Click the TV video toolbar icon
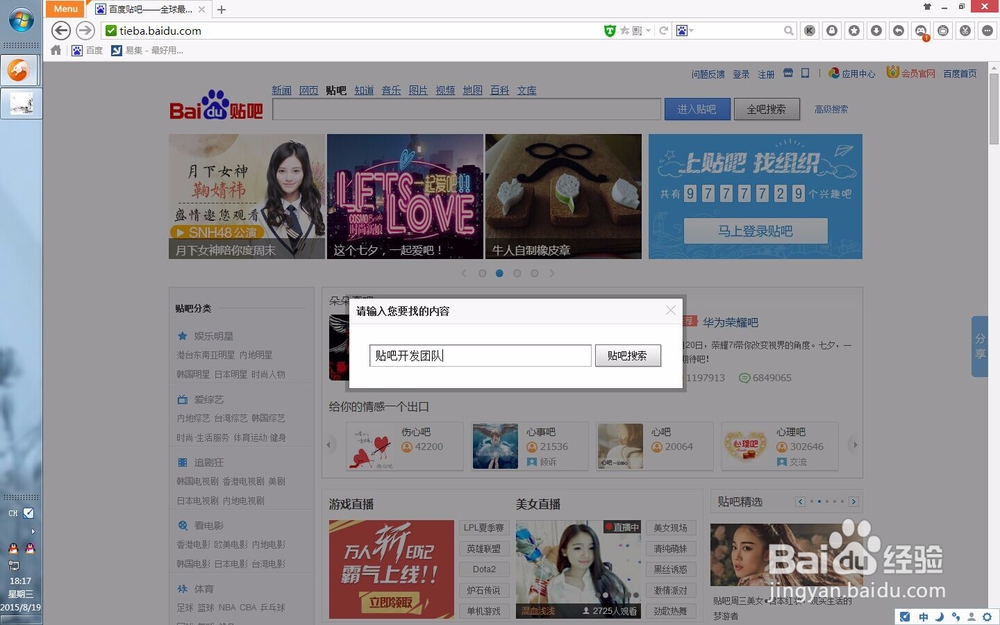 tap(943, 31)
